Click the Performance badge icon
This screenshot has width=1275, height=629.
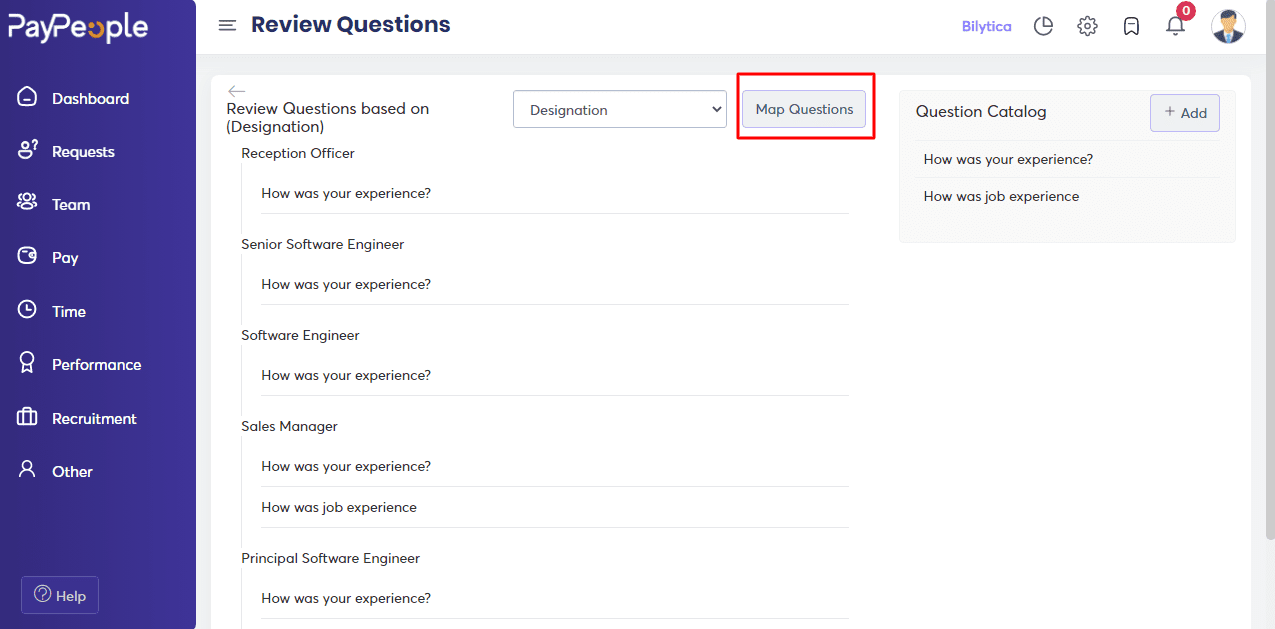point(27,363)
